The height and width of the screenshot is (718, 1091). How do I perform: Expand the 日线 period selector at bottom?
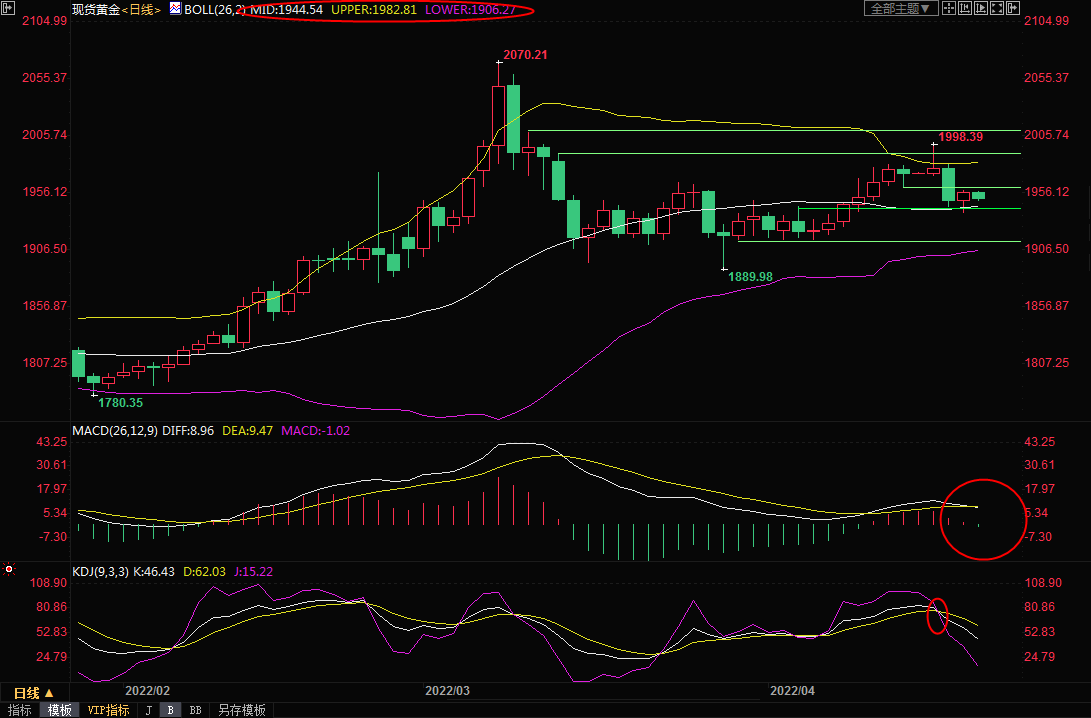coord(33,692)
